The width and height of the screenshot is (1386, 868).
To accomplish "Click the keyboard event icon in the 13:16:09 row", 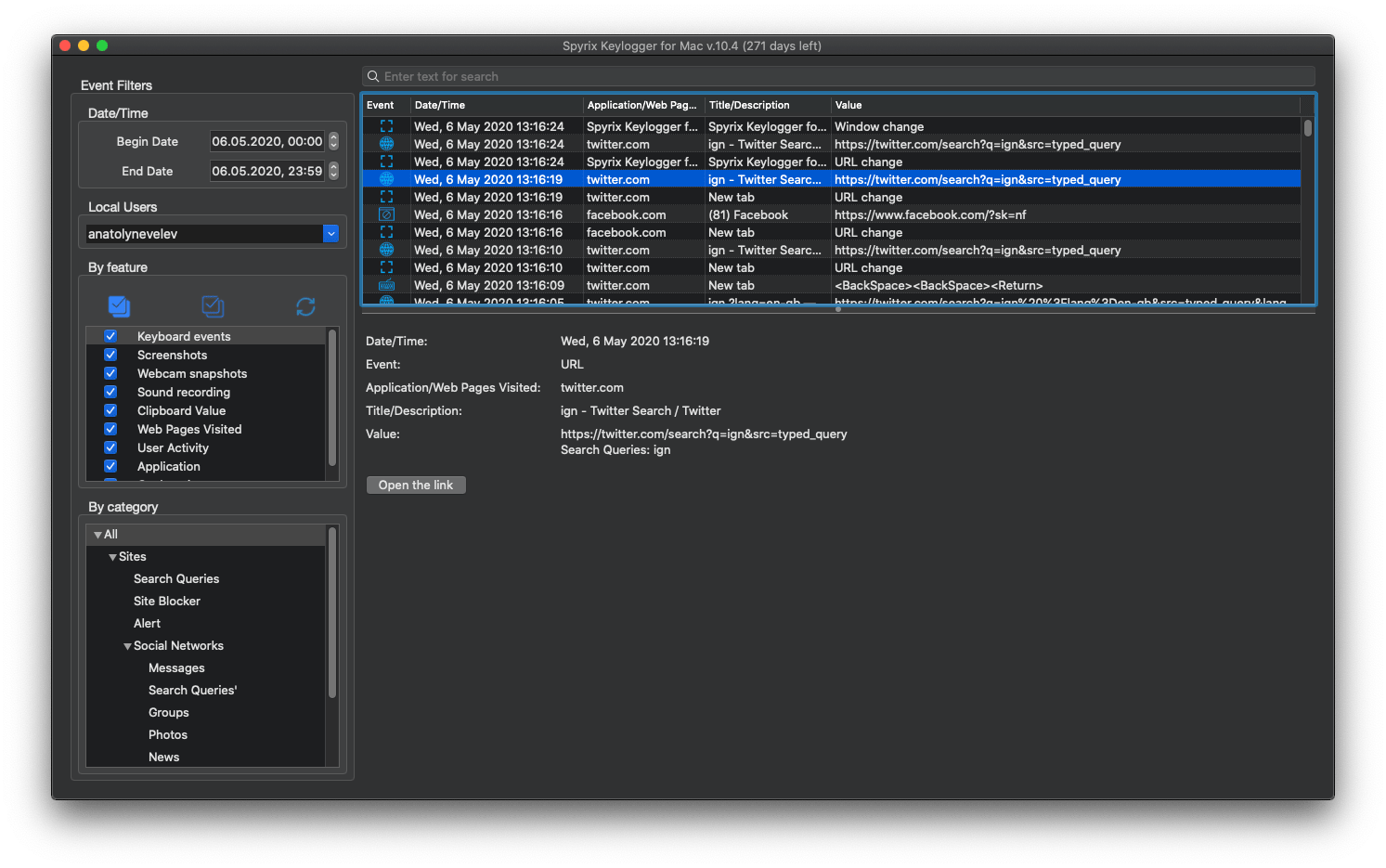I will pos(386,285).
